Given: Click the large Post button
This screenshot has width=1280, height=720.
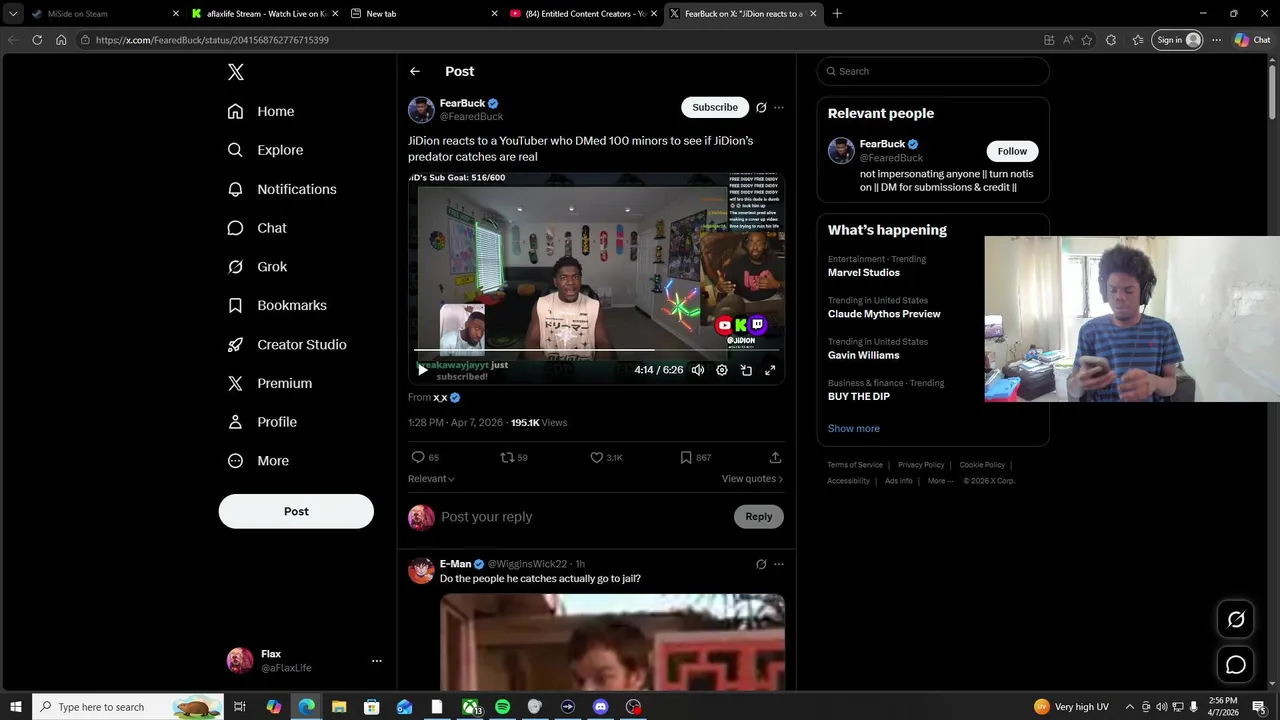Looking at the screenshot, I should [x=296, y=511].
